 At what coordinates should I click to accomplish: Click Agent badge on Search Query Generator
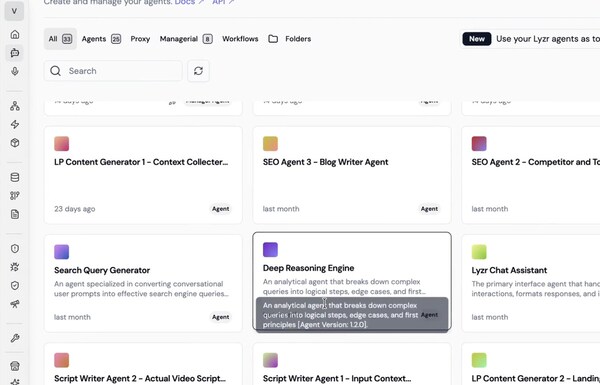coord(221,317)
